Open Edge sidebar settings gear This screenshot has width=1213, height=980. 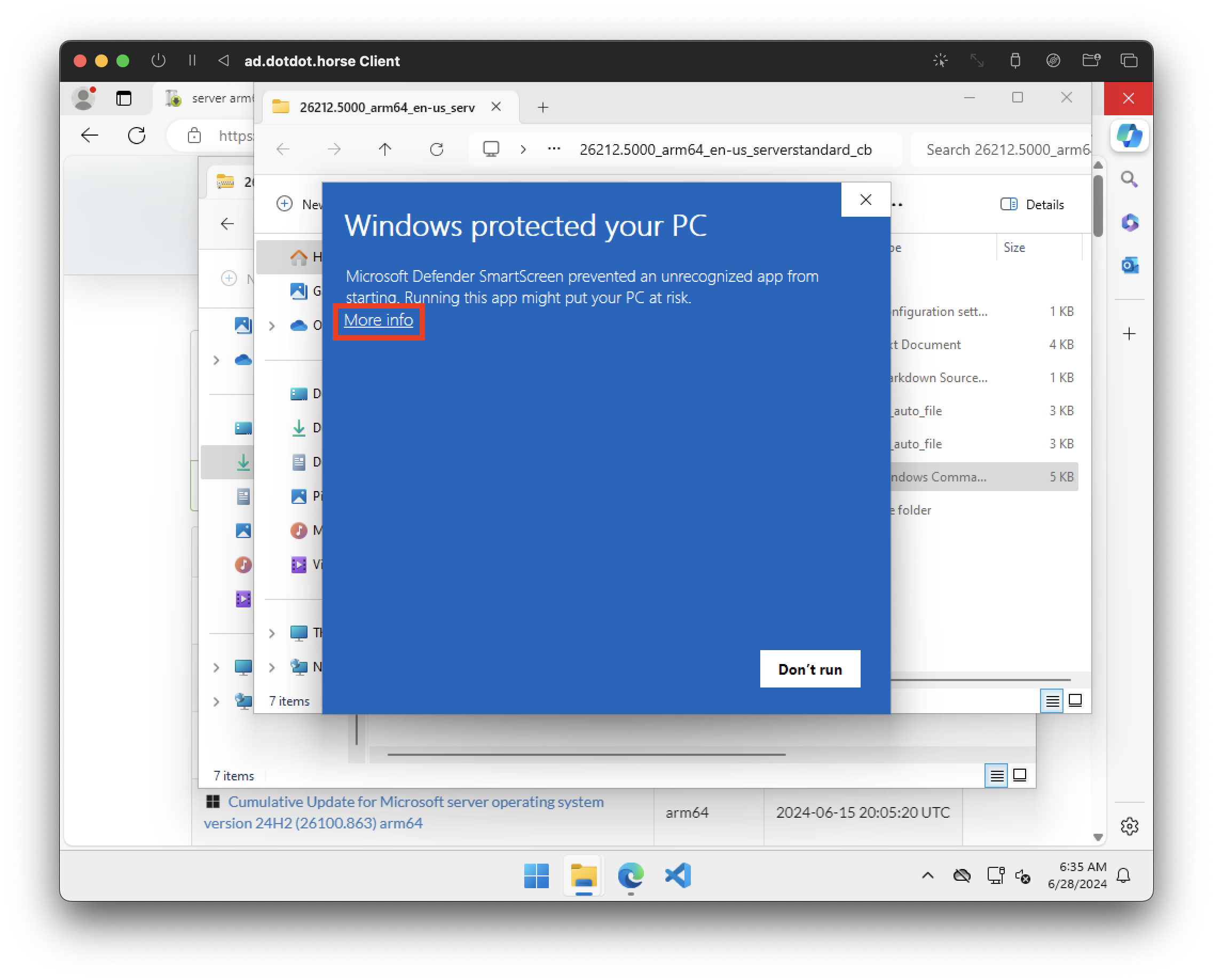pos(1128,826)
